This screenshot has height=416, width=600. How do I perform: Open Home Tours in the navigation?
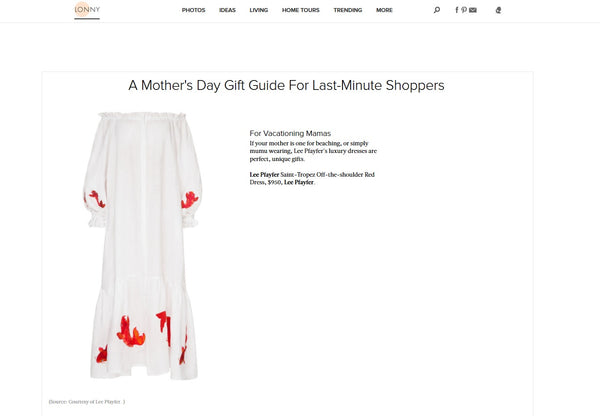coord(301,10)
